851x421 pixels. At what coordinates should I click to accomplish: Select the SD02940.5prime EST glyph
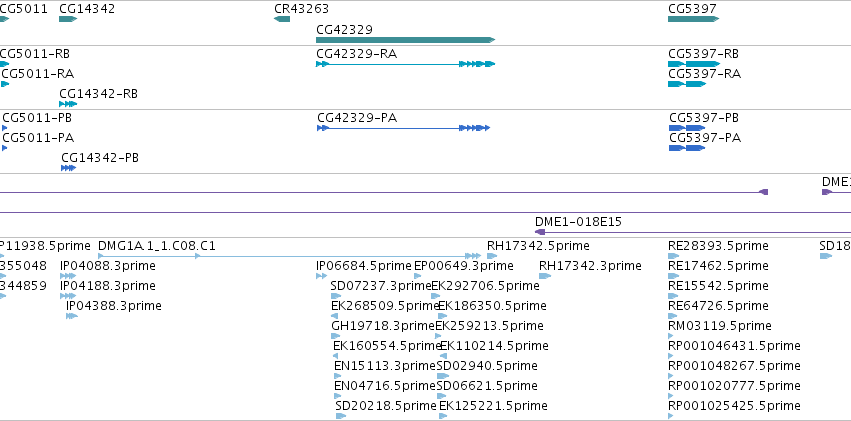(x=443, y=377)
